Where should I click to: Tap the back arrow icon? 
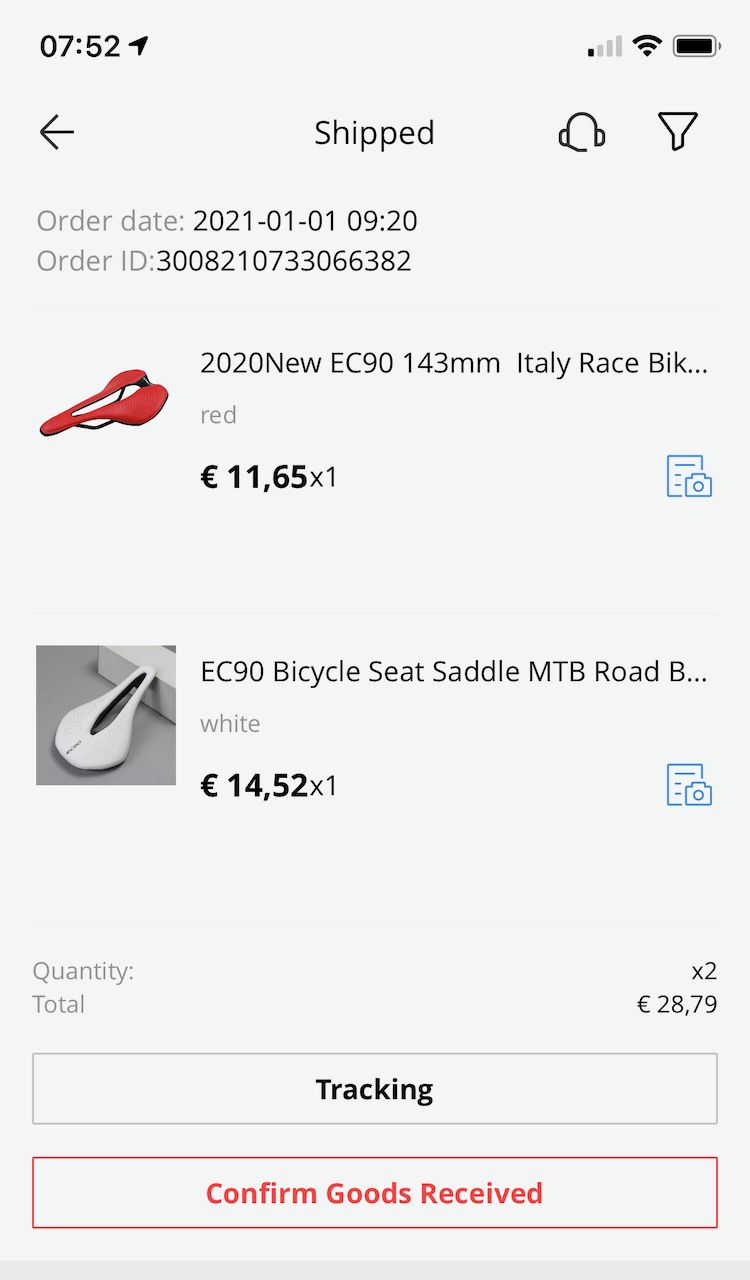click(x=57, y=132)
